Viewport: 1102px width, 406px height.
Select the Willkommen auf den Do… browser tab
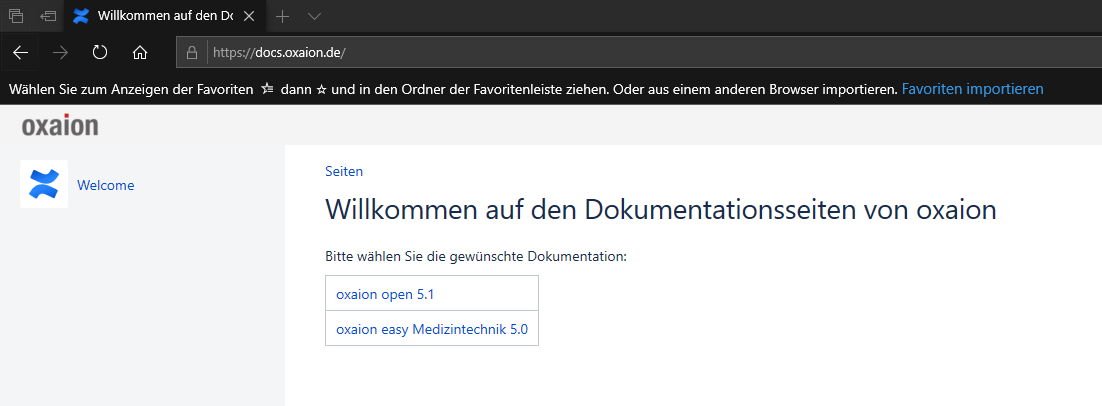[160, 16]
